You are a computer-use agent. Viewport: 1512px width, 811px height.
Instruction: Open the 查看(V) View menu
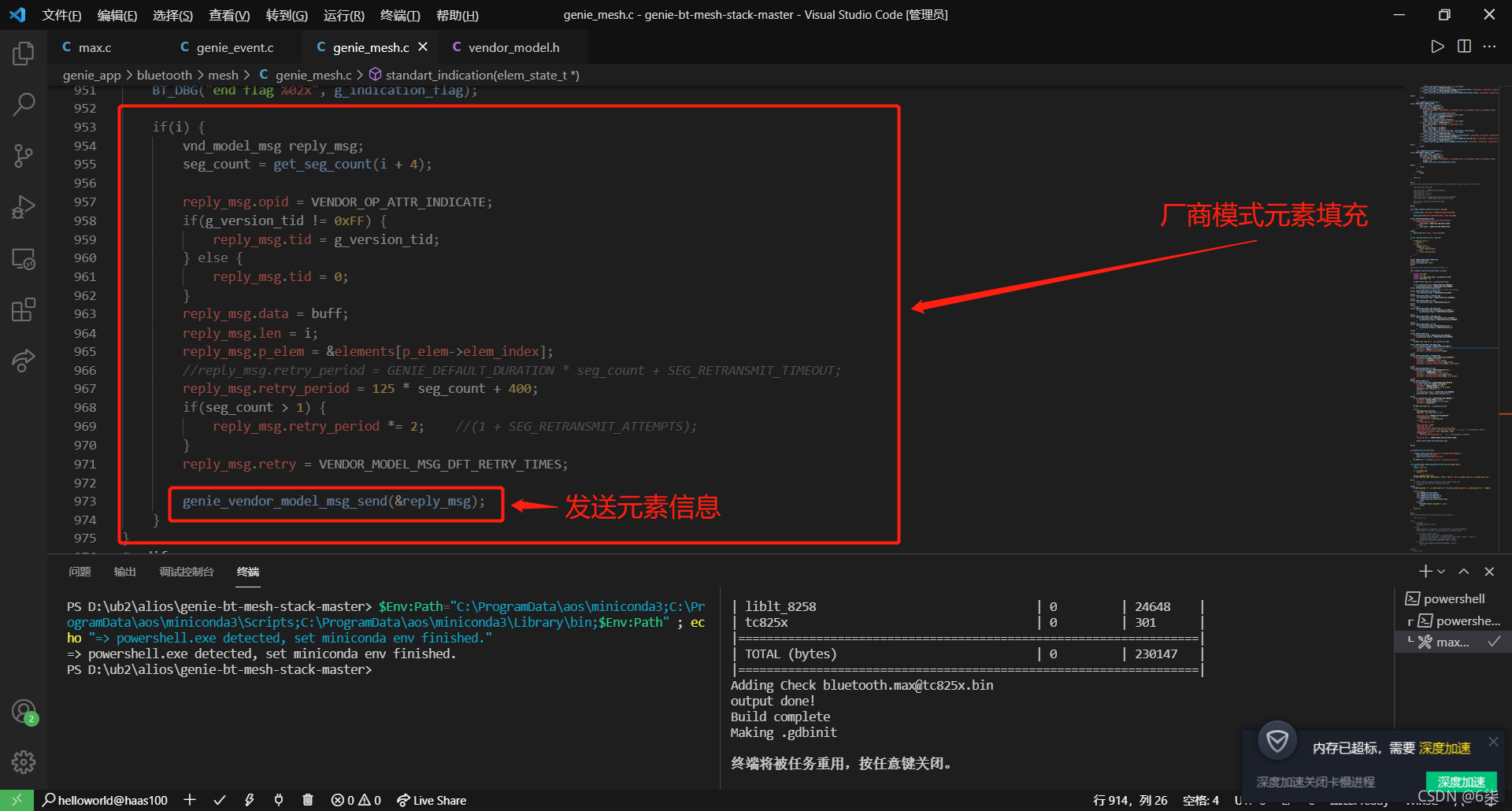click(x=229, y=15)
